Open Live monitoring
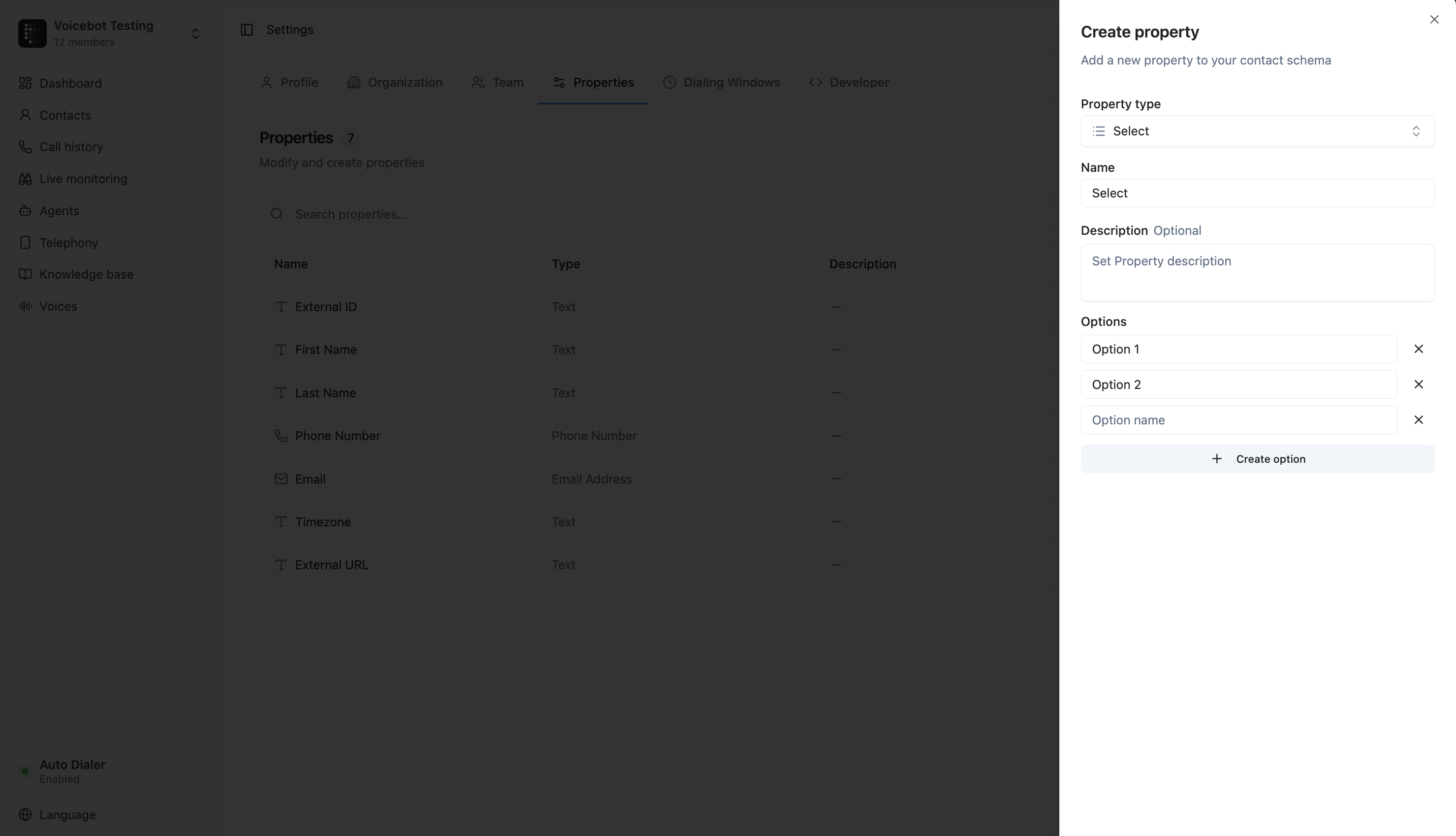This screenshot has width=1456, height=836. pos(83,179)
